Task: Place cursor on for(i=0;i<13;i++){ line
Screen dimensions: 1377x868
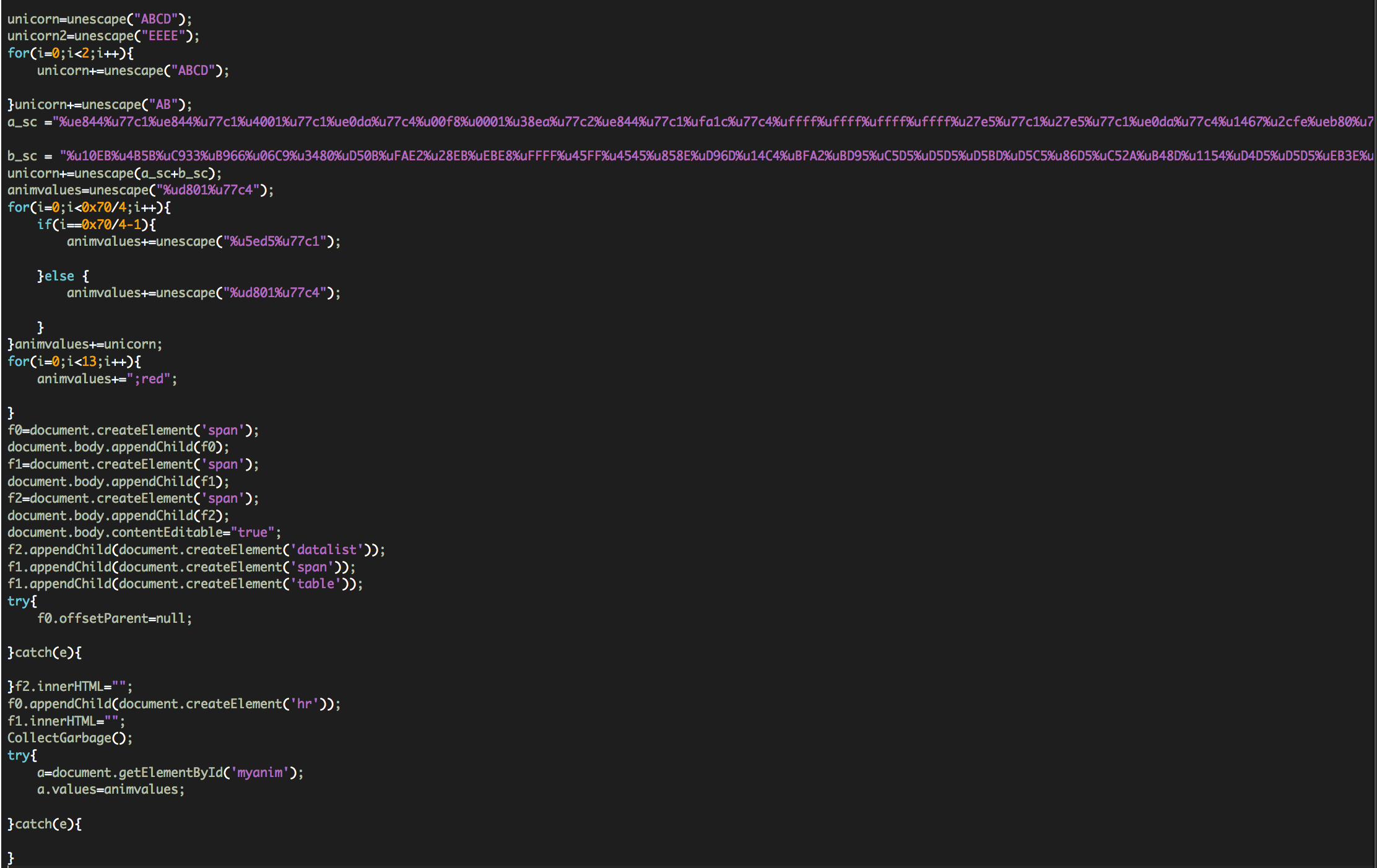Action: coord(74,362)
